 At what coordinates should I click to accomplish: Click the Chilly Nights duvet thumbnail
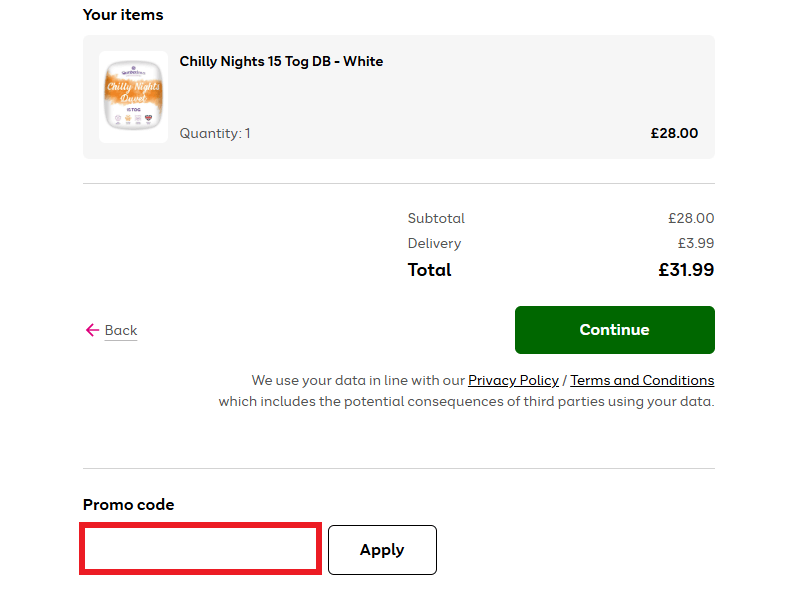click(133, 97)
